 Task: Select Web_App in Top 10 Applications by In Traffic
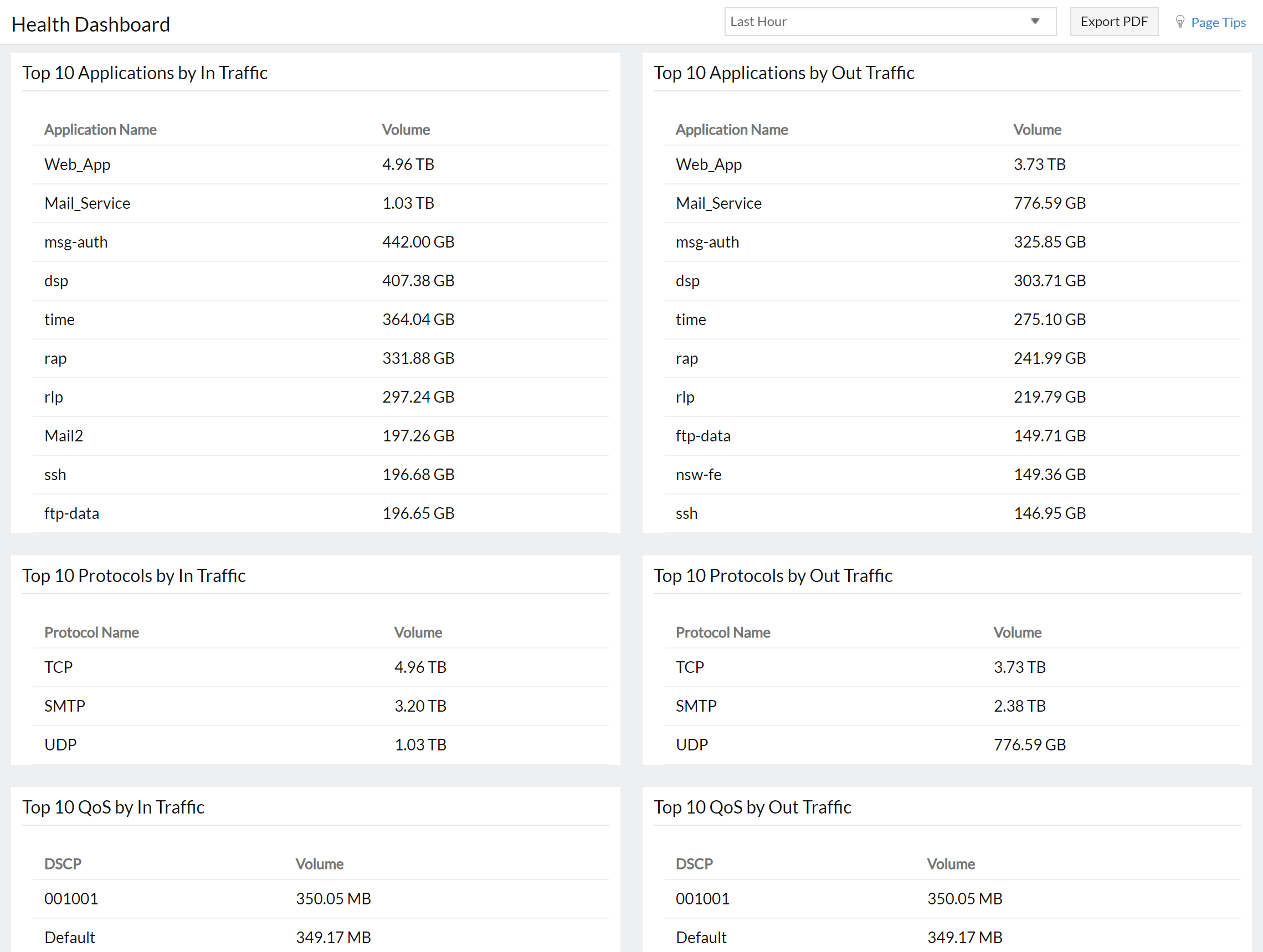click(78, 164)
